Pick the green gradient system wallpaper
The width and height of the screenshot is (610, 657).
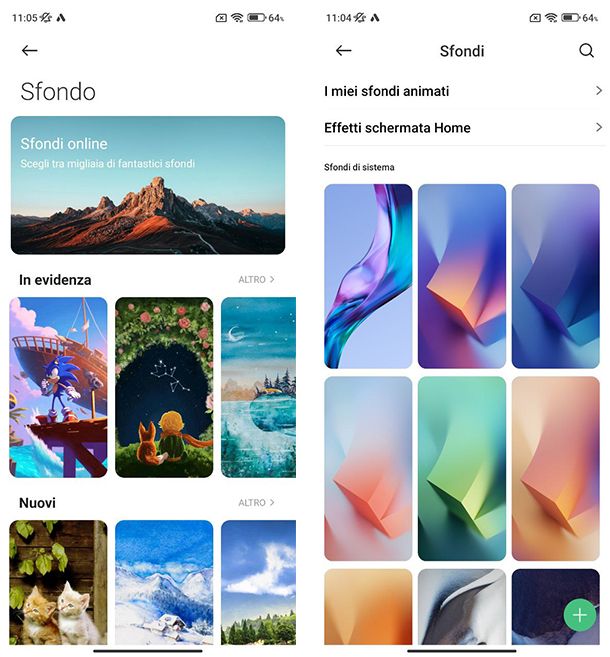click(x=462, y=468)
